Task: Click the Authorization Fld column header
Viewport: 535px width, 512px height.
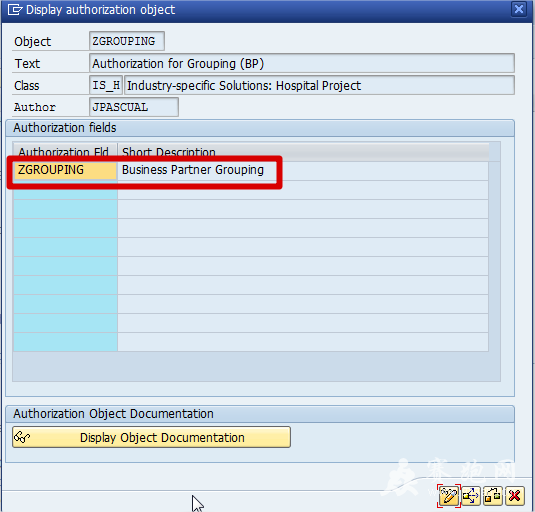Action: (x=65, y=152)
